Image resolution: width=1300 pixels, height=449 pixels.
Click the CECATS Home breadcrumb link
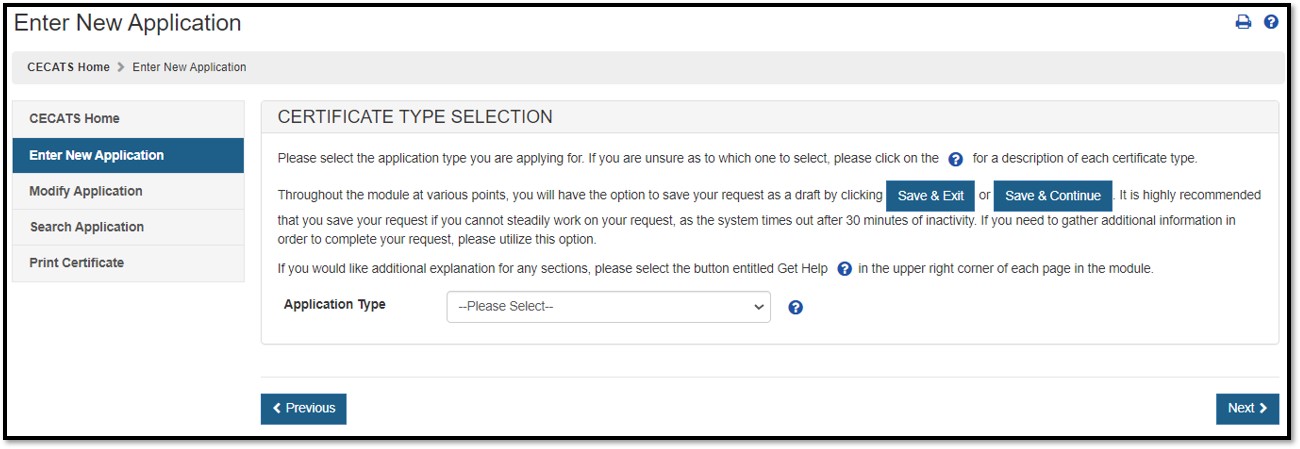coord(68,67)
